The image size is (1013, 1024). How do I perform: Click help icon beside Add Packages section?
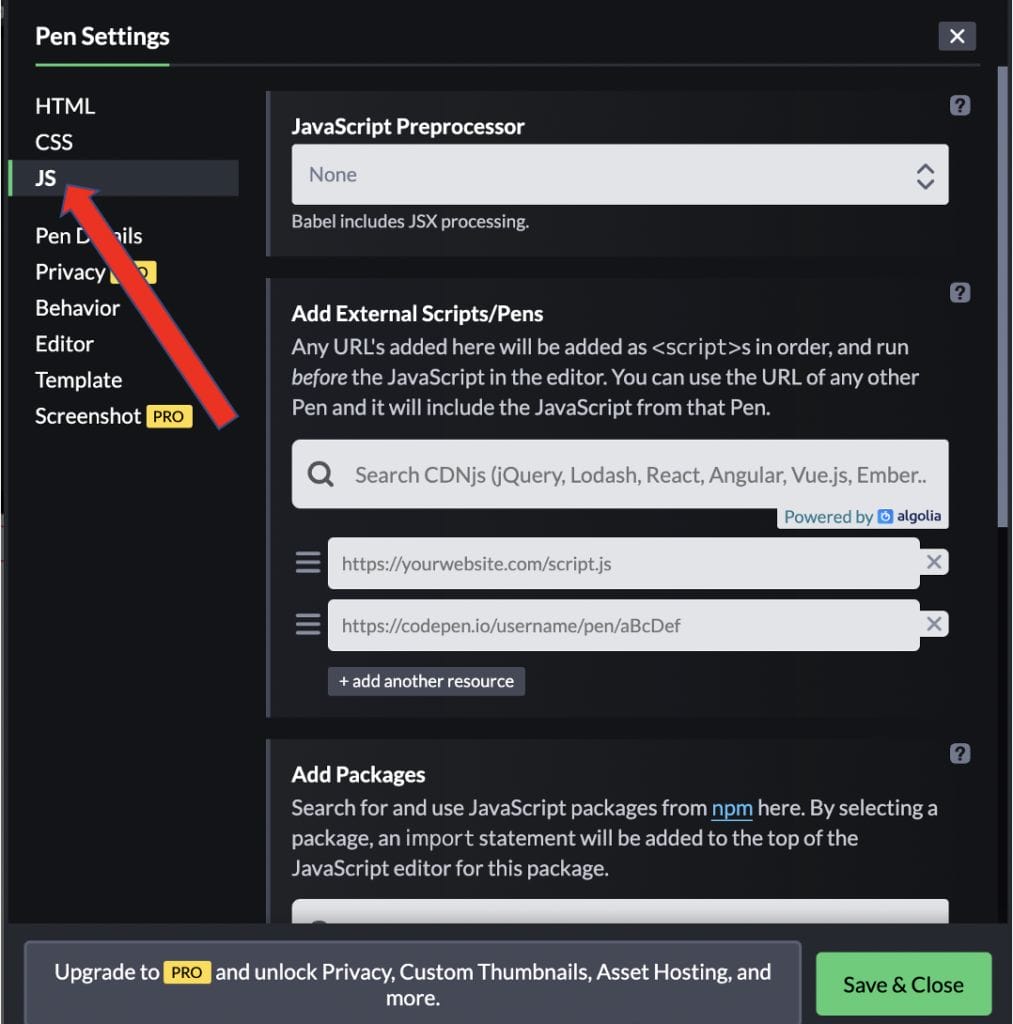pyautogui.click(x=959, y=753)
